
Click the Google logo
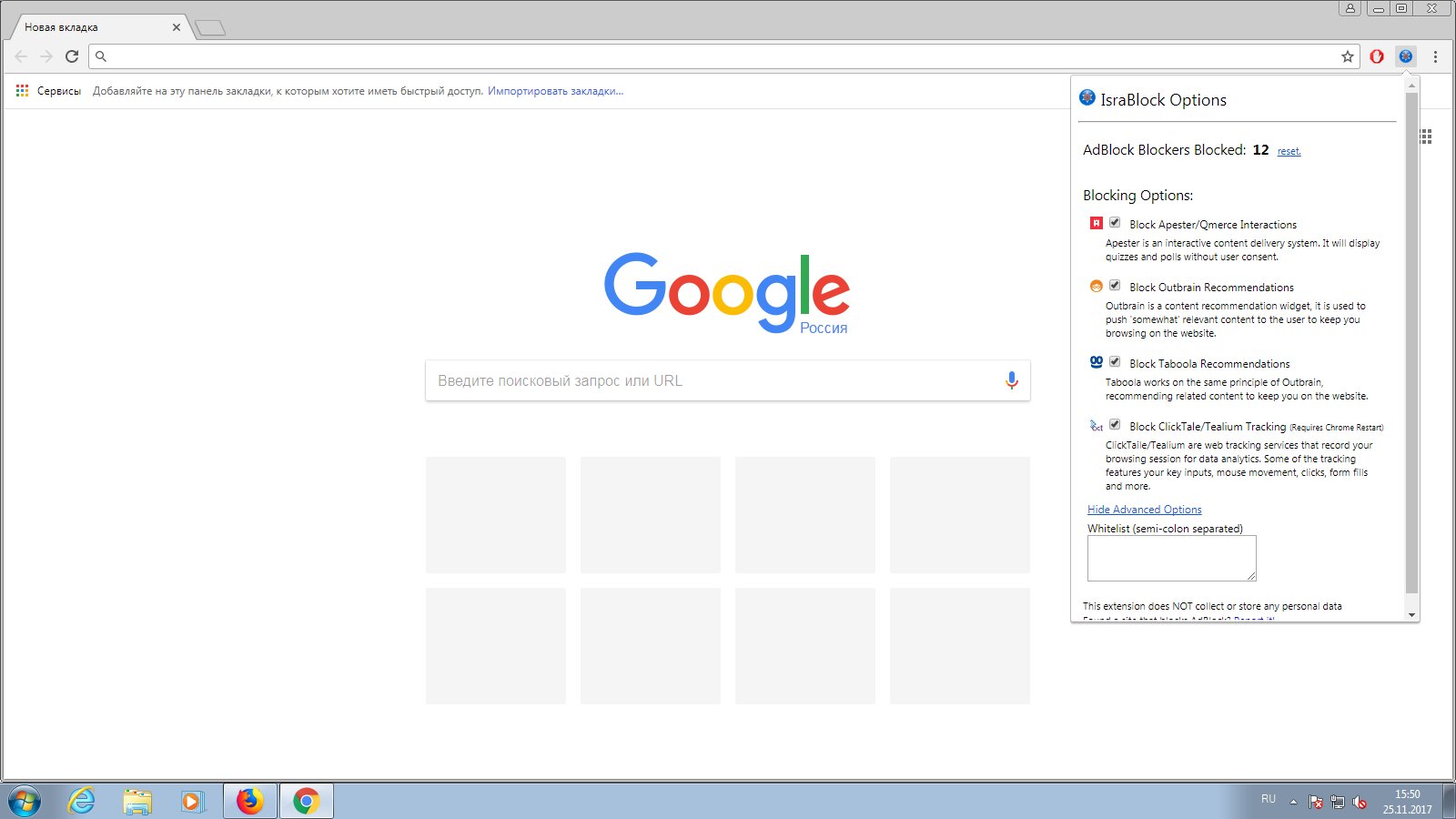(727, 291)
